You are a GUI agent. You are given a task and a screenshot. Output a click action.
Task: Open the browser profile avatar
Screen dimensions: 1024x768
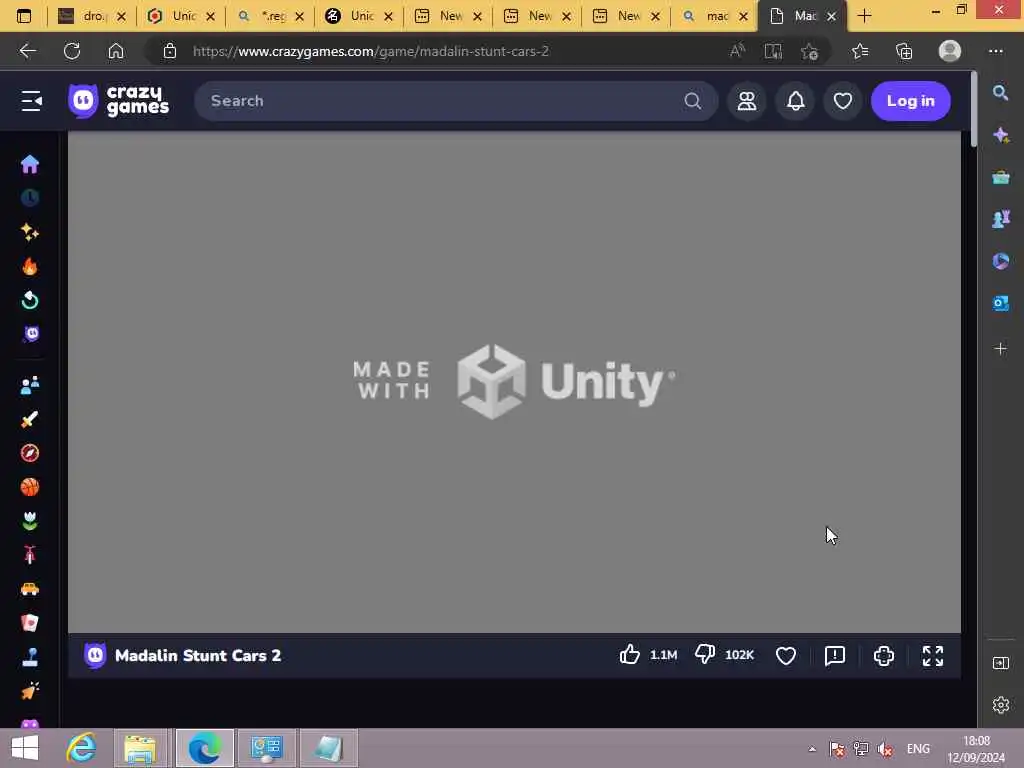(x=950, y=51)
